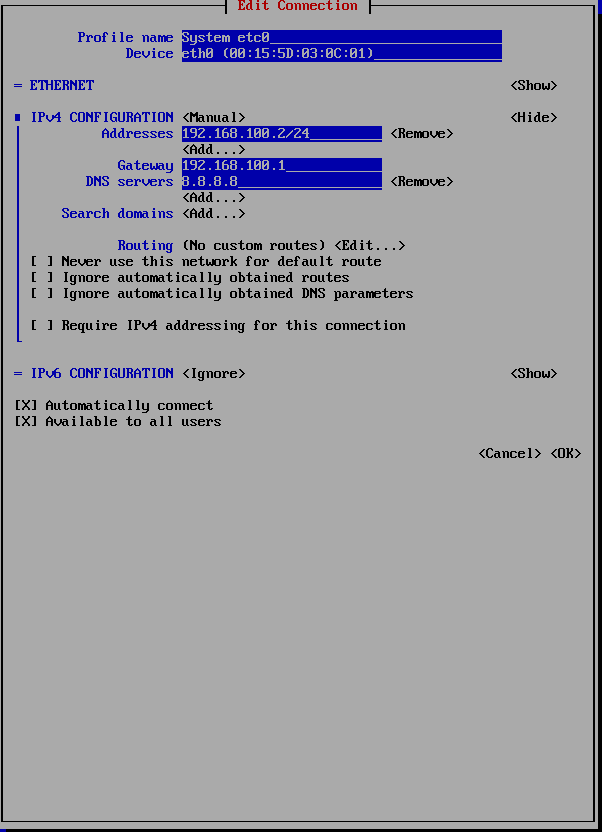602x832 pixels.
Task: Add another DNS server entry
Action: point(214,197)
